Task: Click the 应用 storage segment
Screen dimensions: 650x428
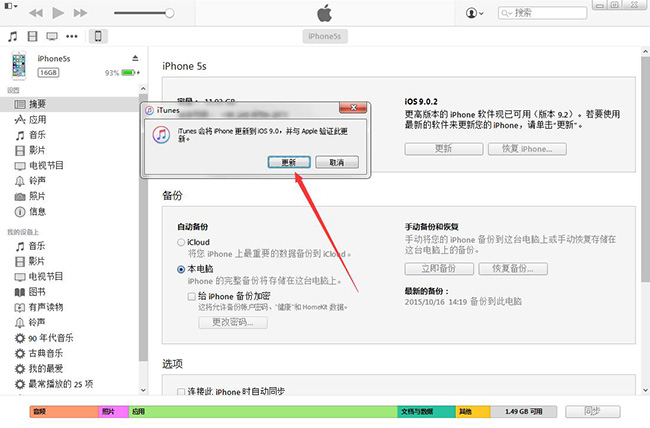Action: pyautogui.click(x=263, y=411)
